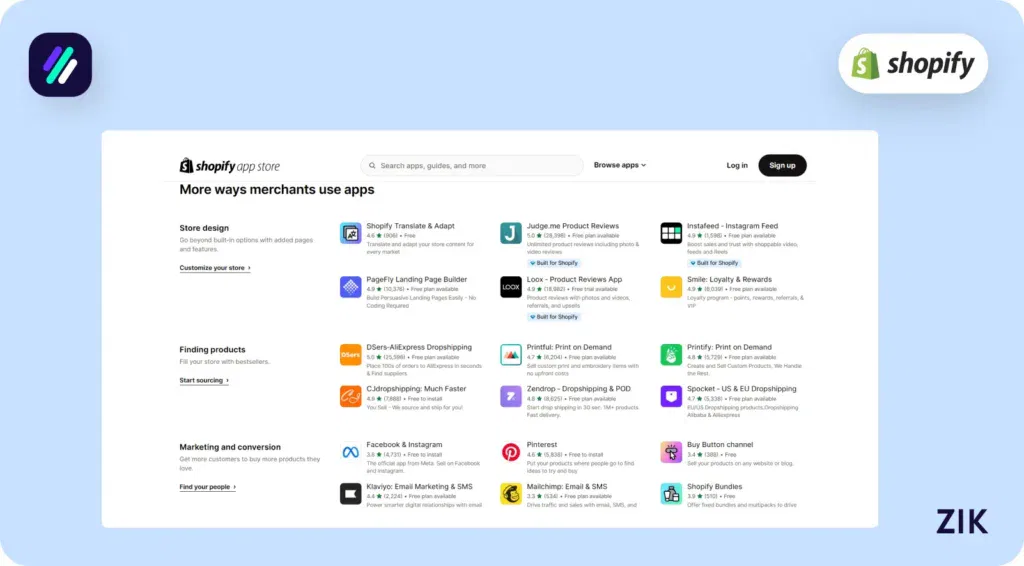Click the search magnifier icon
This screenshot has height=566, width=1024.
click(372, 166)
